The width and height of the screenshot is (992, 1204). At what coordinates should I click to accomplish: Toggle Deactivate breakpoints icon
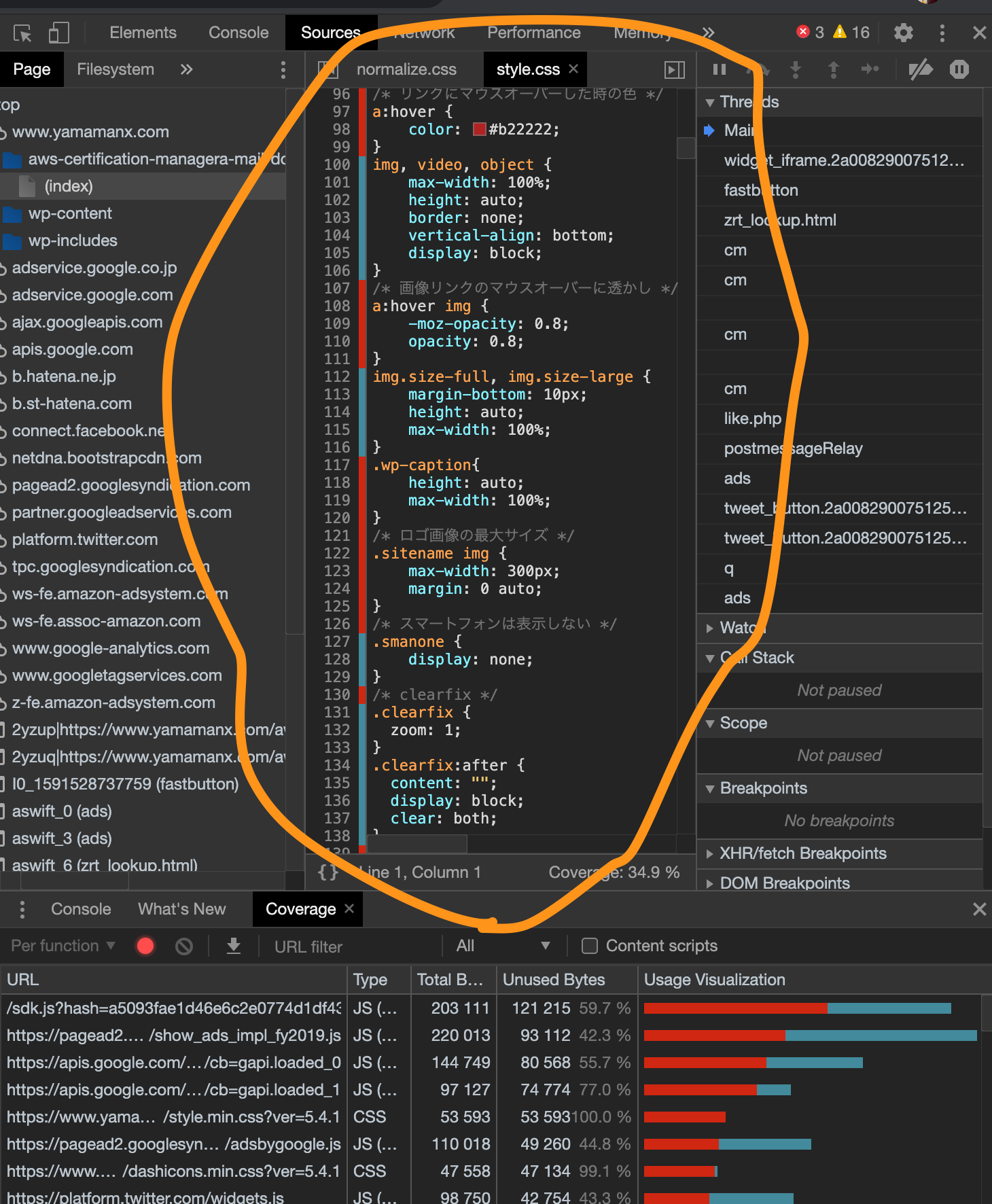click(x=921, y=69)
